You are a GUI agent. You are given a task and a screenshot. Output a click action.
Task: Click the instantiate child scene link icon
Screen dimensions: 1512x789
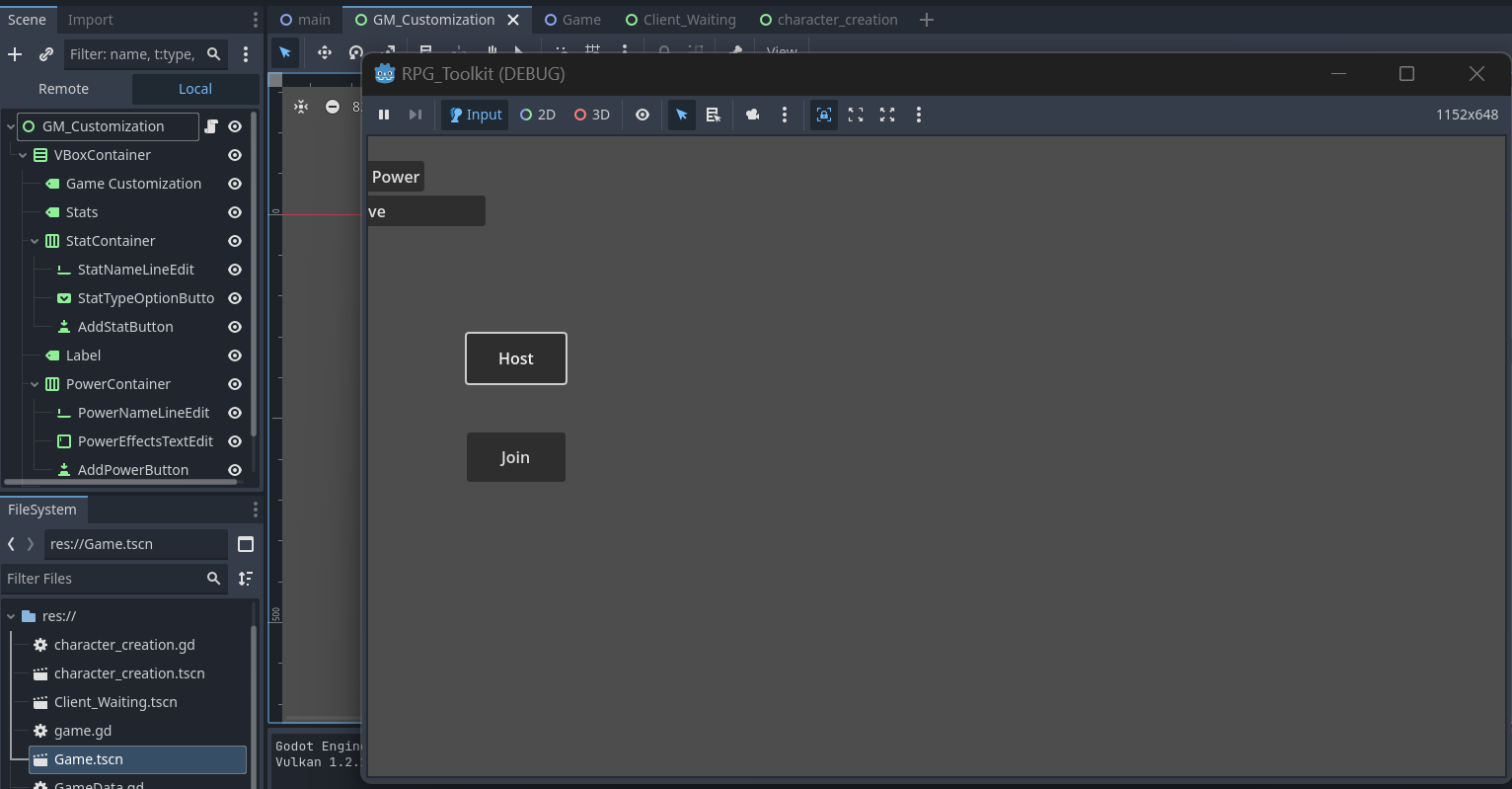pyautogui.click(x=45, y=54)
